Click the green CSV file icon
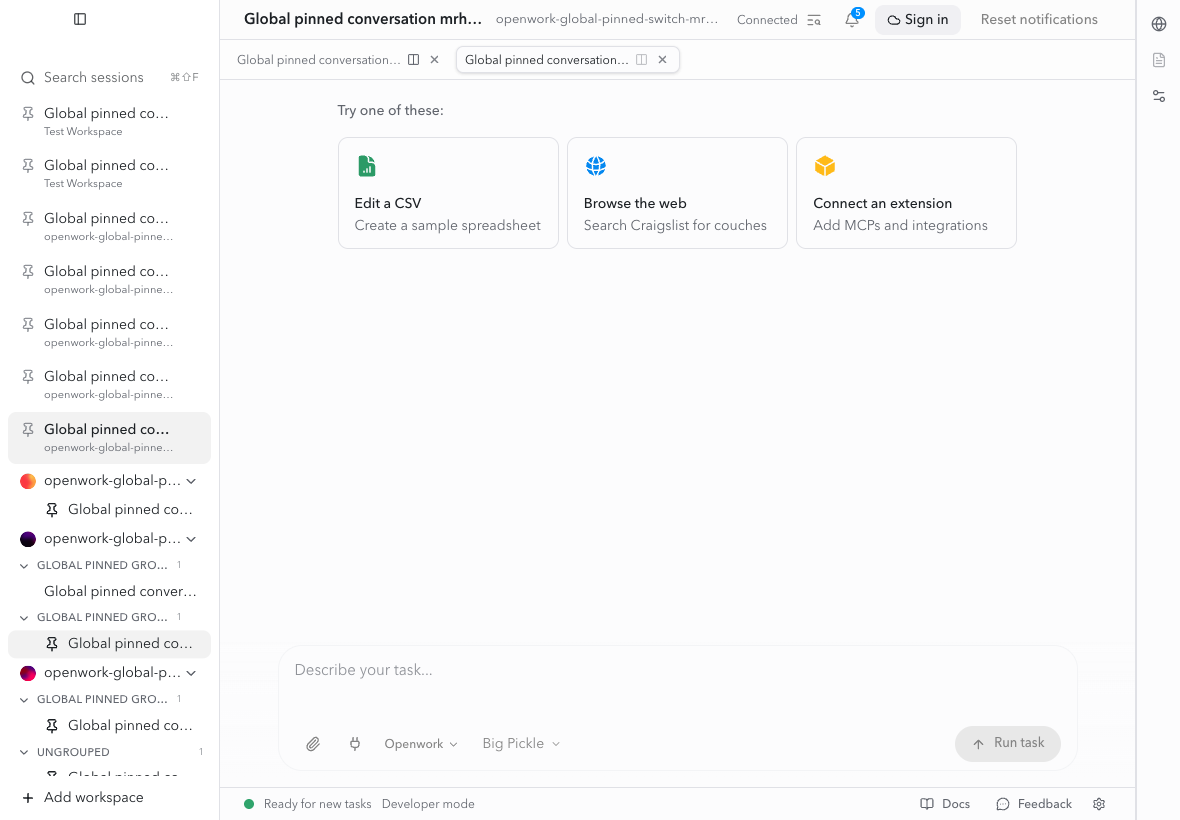Image resolution: width=1180 pixels, height=820 pixels. [x=366, y=166]
